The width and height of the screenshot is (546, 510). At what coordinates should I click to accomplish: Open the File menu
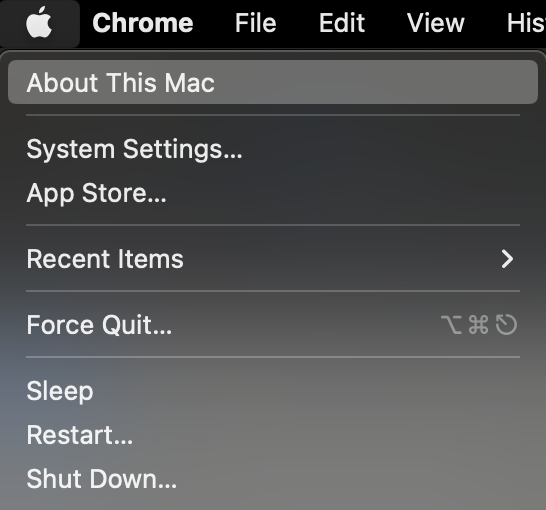[x=256, y=23]
